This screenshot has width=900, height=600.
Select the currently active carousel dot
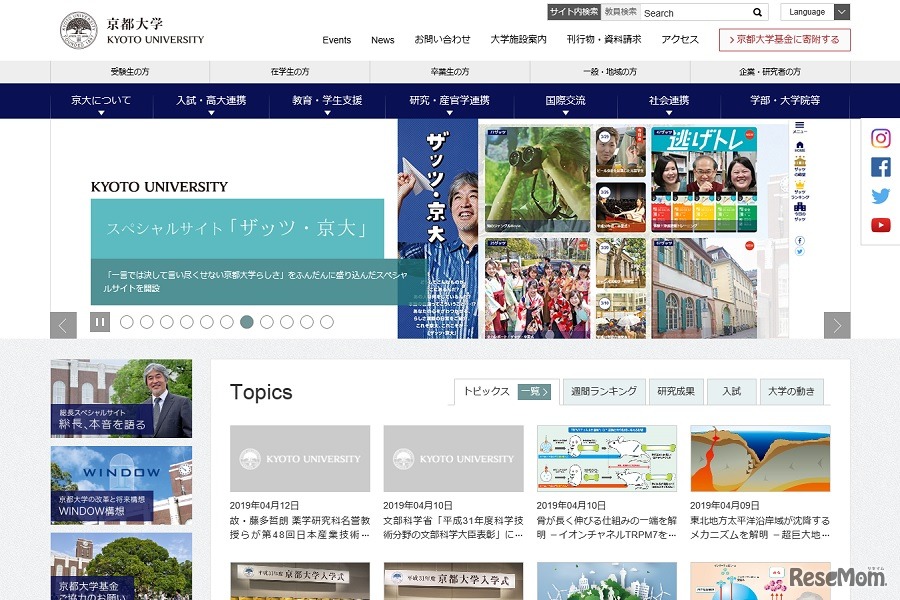point(247,322)
